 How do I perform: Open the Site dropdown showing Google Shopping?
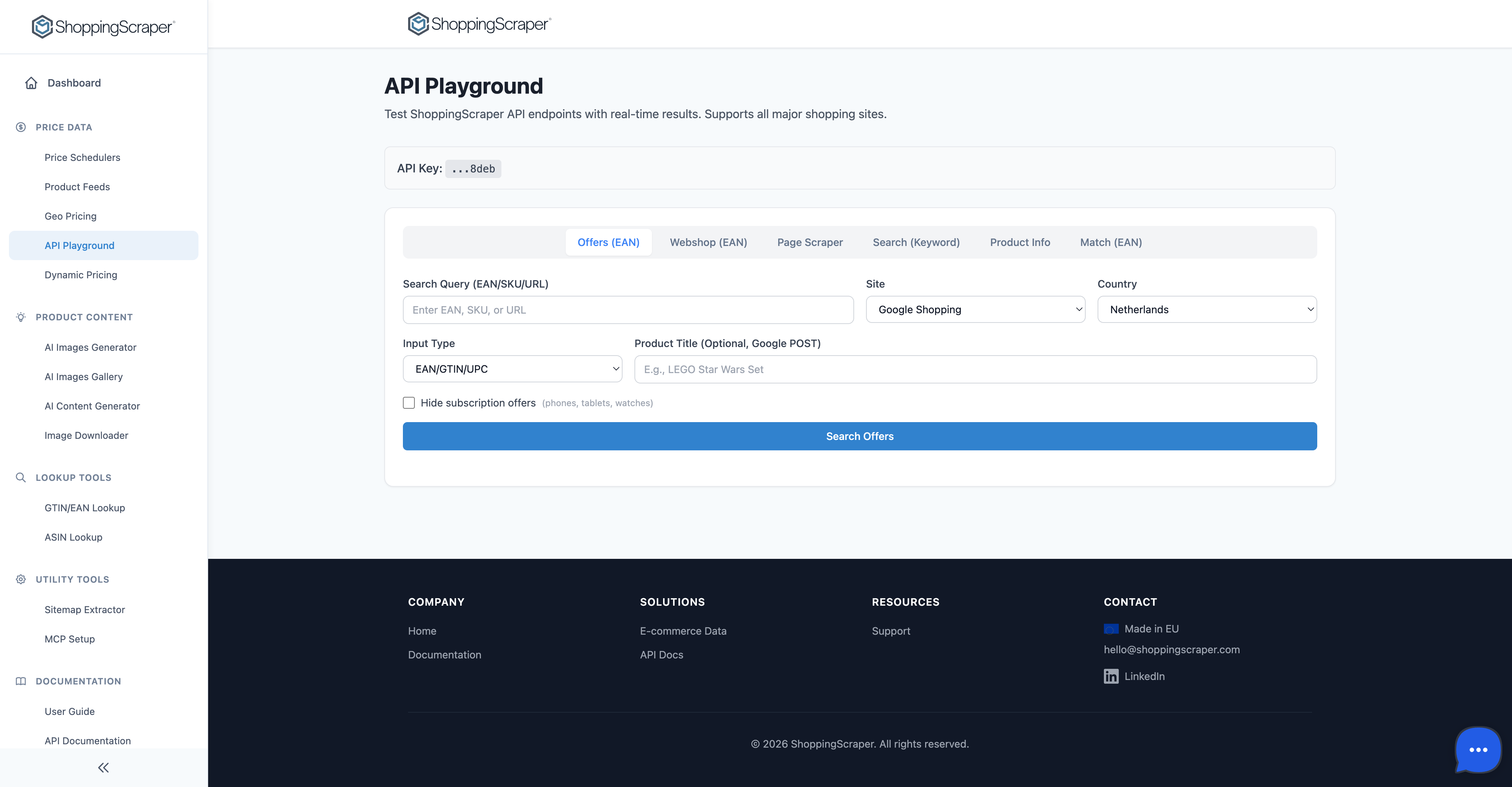tap(976, 309)
